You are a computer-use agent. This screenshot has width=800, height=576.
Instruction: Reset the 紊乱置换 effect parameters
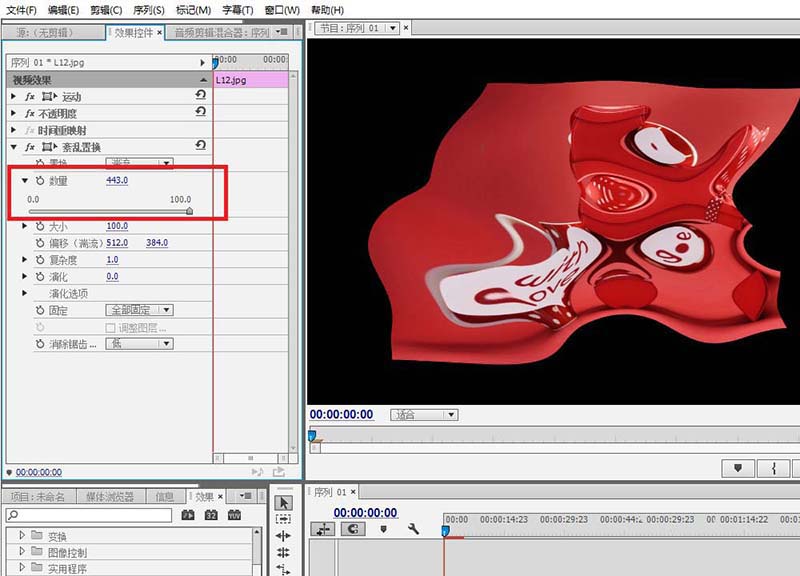(x=201, y=145)
